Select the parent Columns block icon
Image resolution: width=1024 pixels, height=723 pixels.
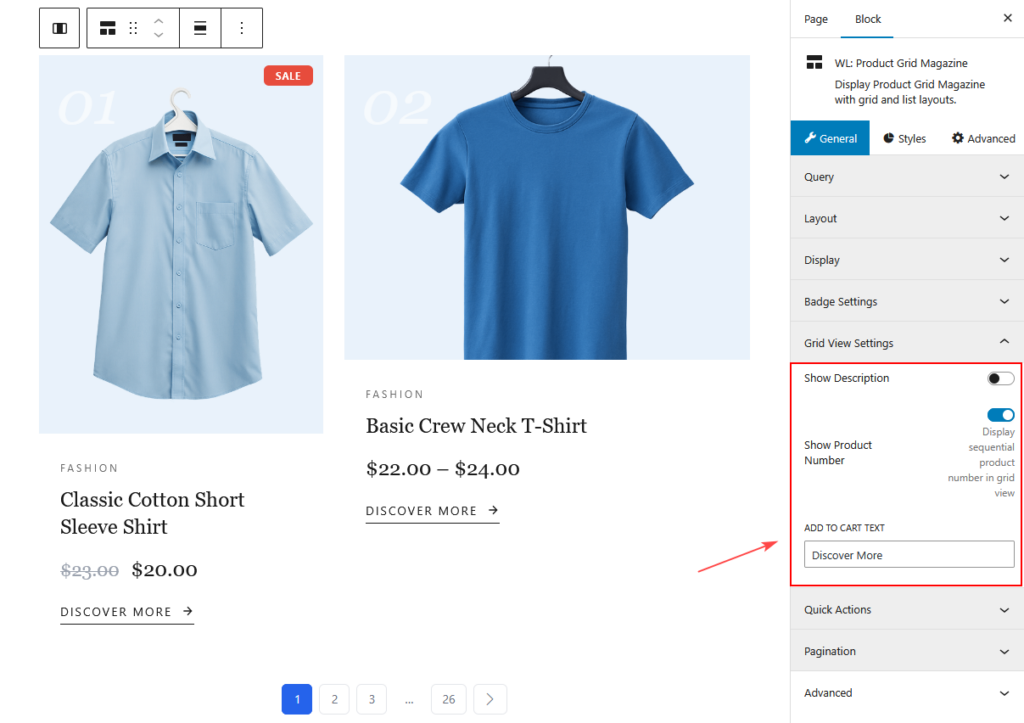pyautogui.click(x=59, y=27)
